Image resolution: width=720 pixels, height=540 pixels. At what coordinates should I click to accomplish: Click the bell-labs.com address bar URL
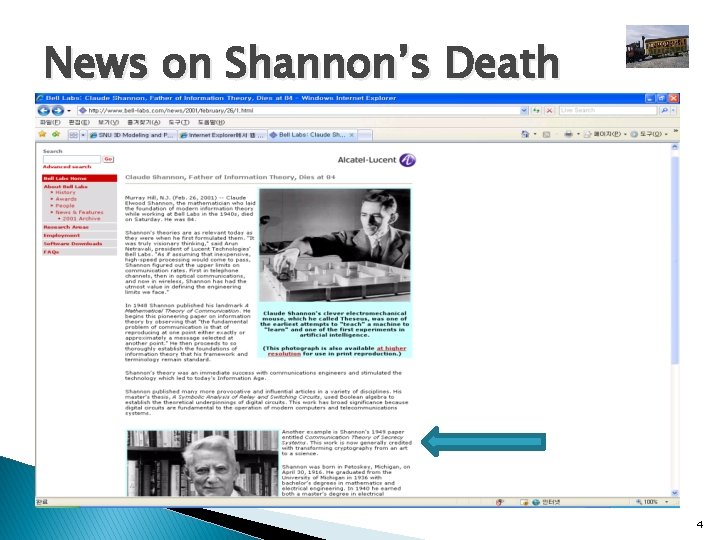(x=170, y=111)
